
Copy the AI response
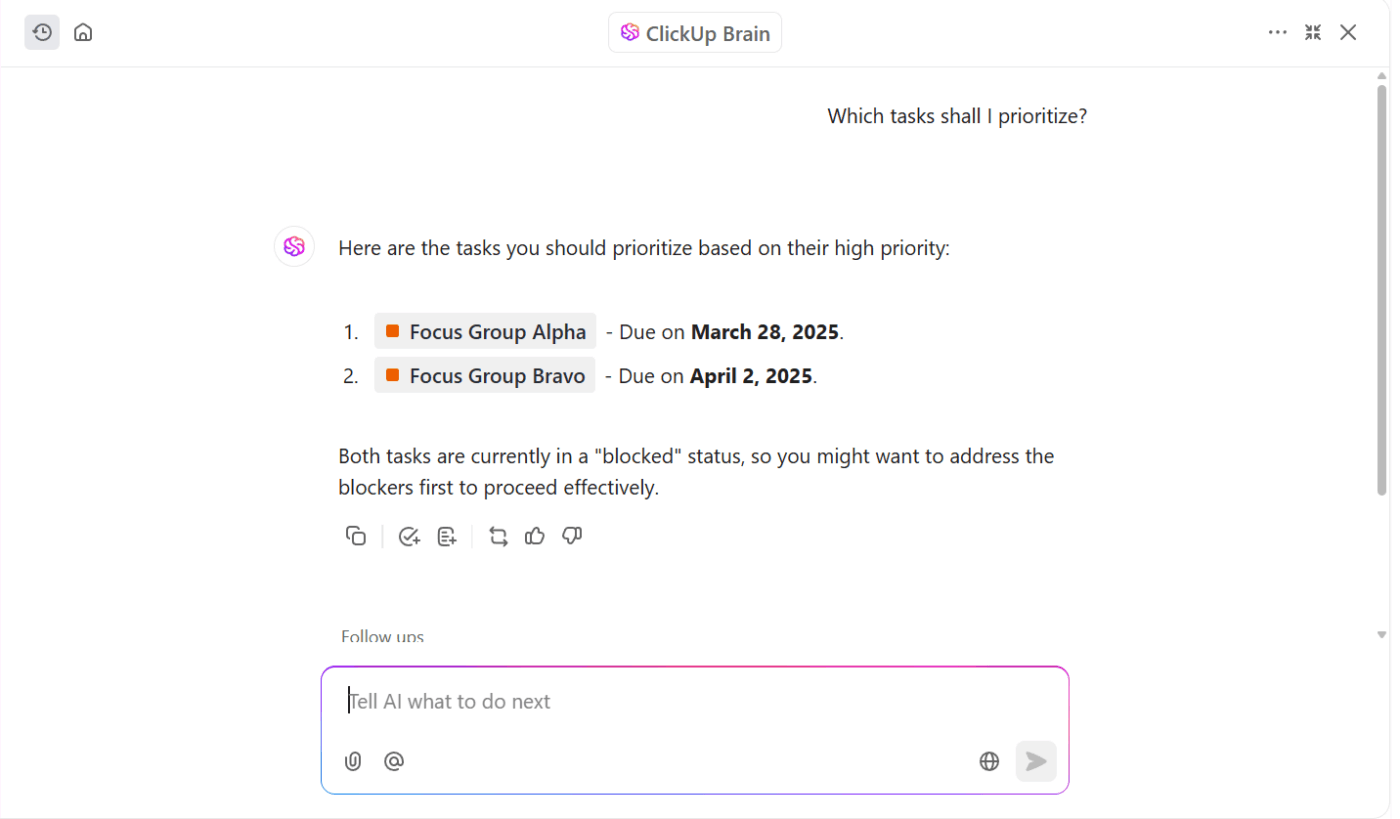(356, 536)
